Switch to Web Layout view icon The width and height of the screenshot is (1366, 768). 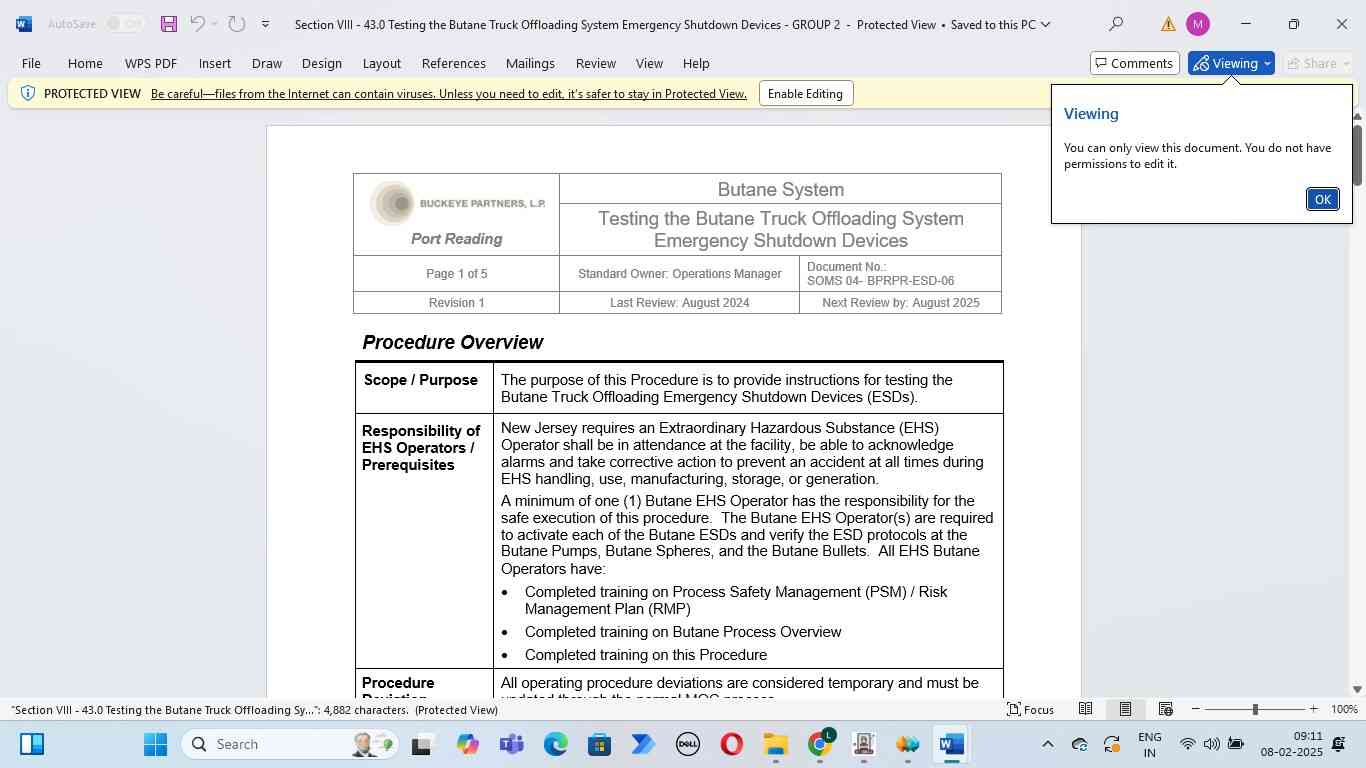click(x=1165, y=710)
